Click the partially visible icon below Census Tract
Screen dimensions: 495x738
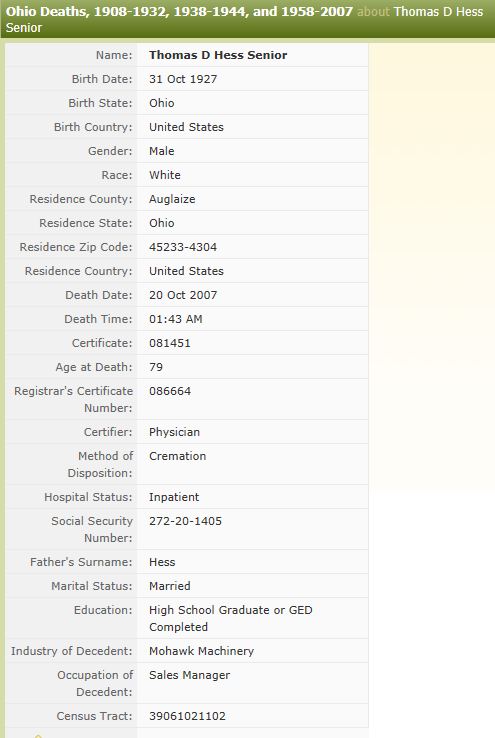pos(39,736)
